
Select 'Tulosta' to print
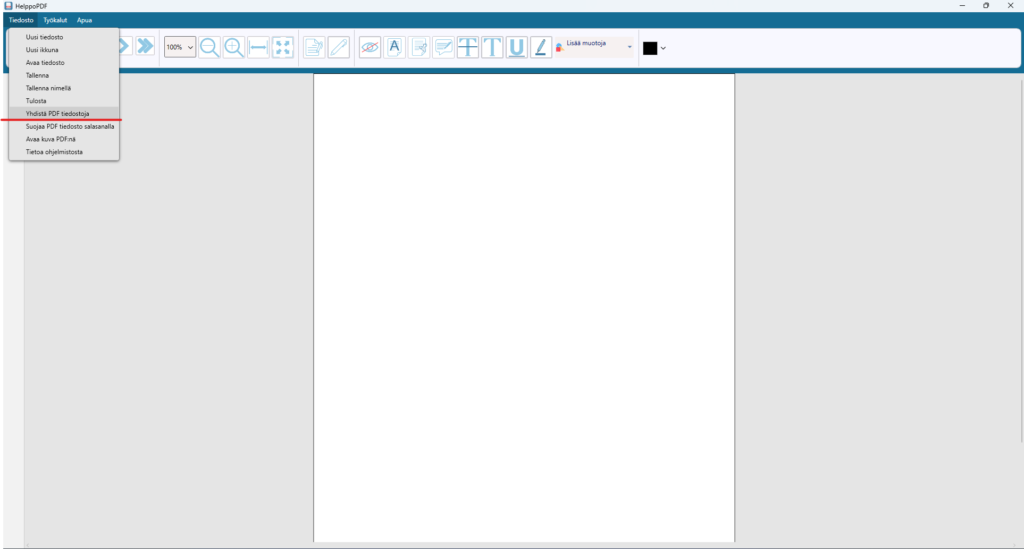pyautogui.click(x=64, y=101)
